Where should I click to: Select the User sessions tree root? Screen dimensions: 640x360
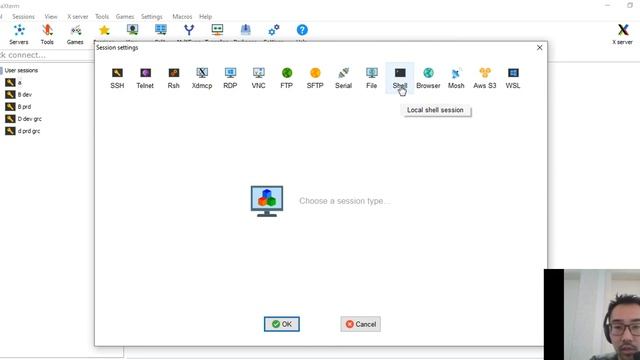[x=20, y=71]
